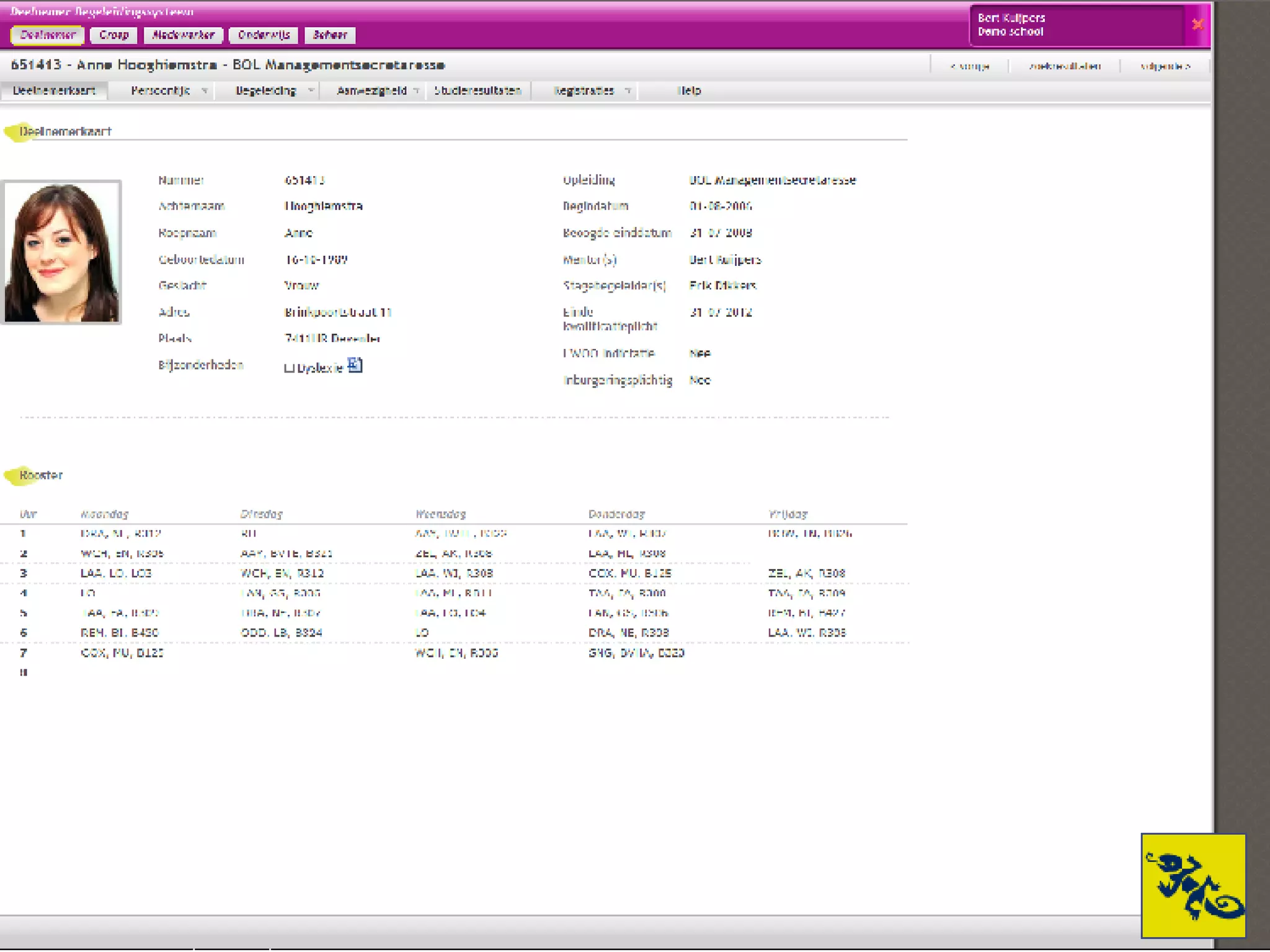The image size is (1270, 952).
Task: Open the Help menu item
Action: tap(689, 91)
